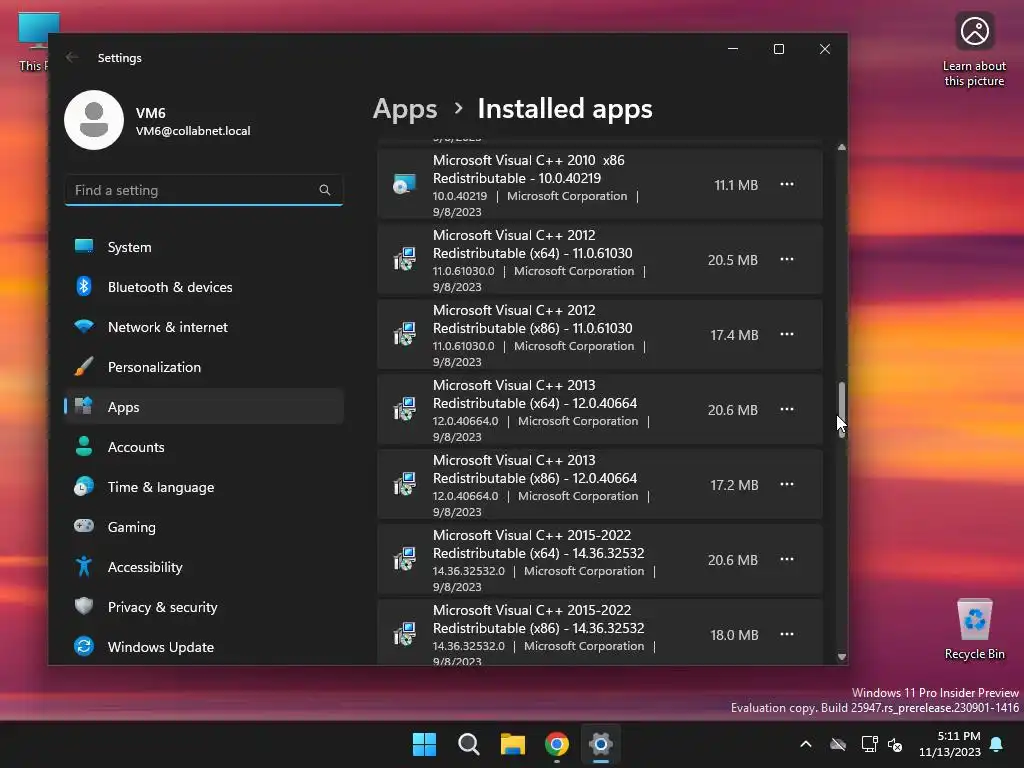Open notification bell in system tray
The height and width of the screenshot is (768, 1024).
tap(997, 744)
